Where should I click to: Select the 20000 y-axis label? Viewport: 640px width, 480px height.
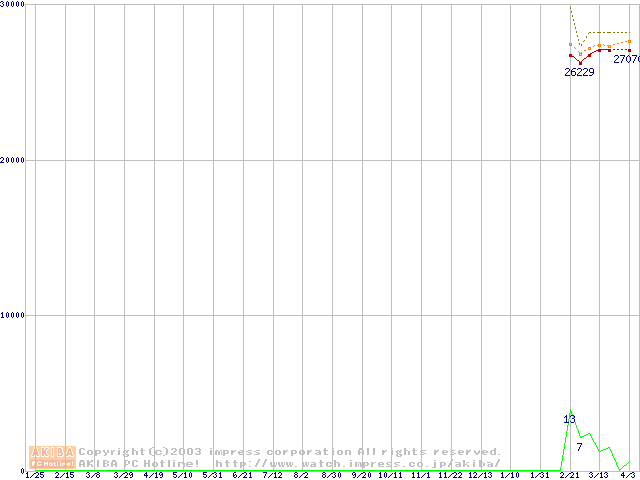(12, 160)
